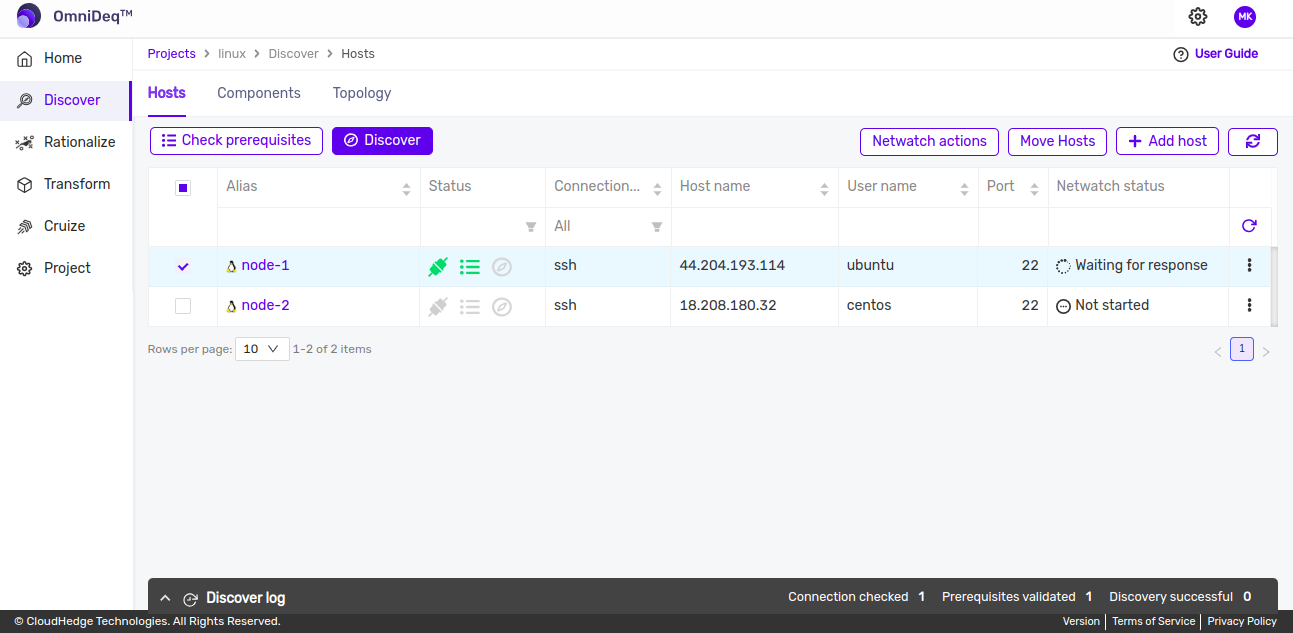Expand the Discover log panel chevron
The image size is (1293, 633).
(x=166, y=598)
